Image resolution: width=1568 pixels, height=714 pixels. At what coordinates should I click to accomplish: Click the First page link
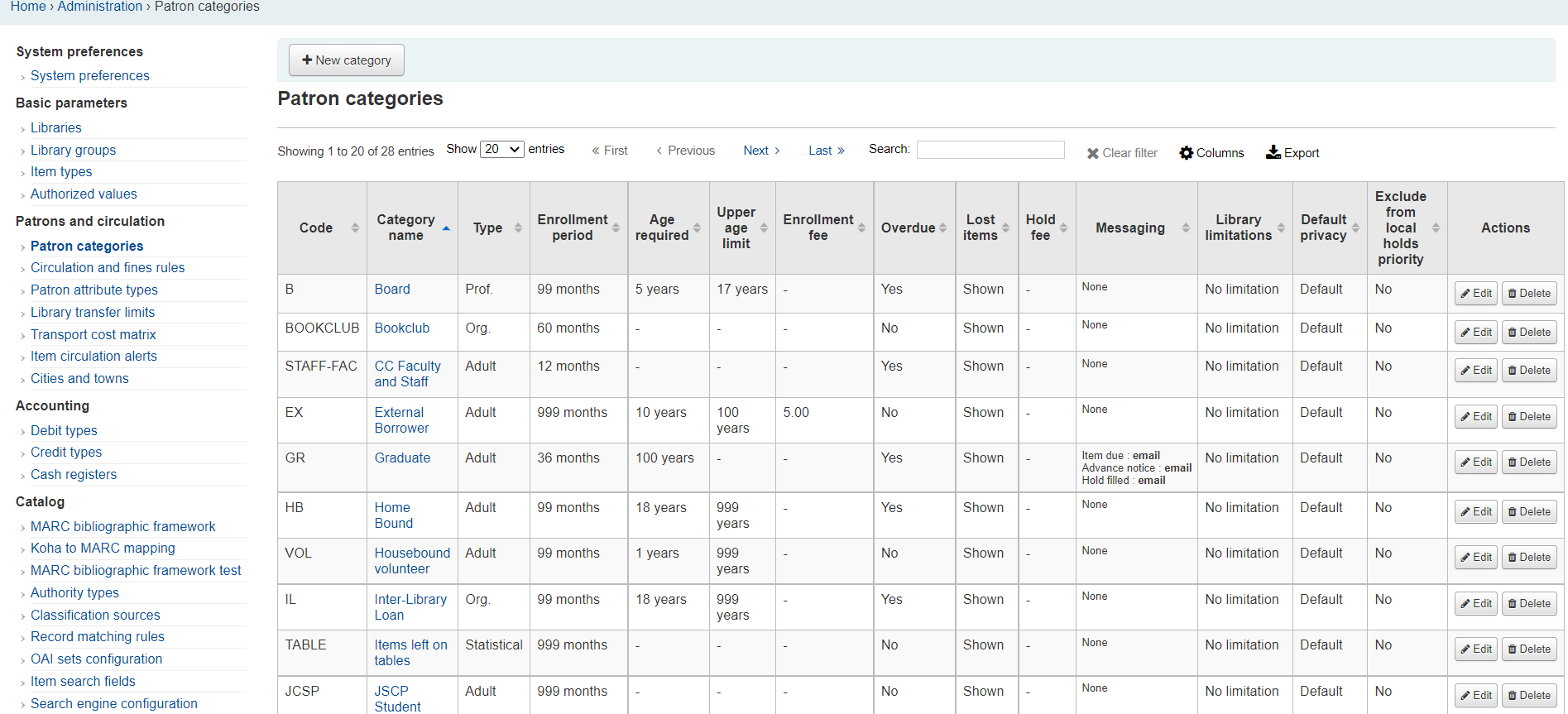coord(610,151)
